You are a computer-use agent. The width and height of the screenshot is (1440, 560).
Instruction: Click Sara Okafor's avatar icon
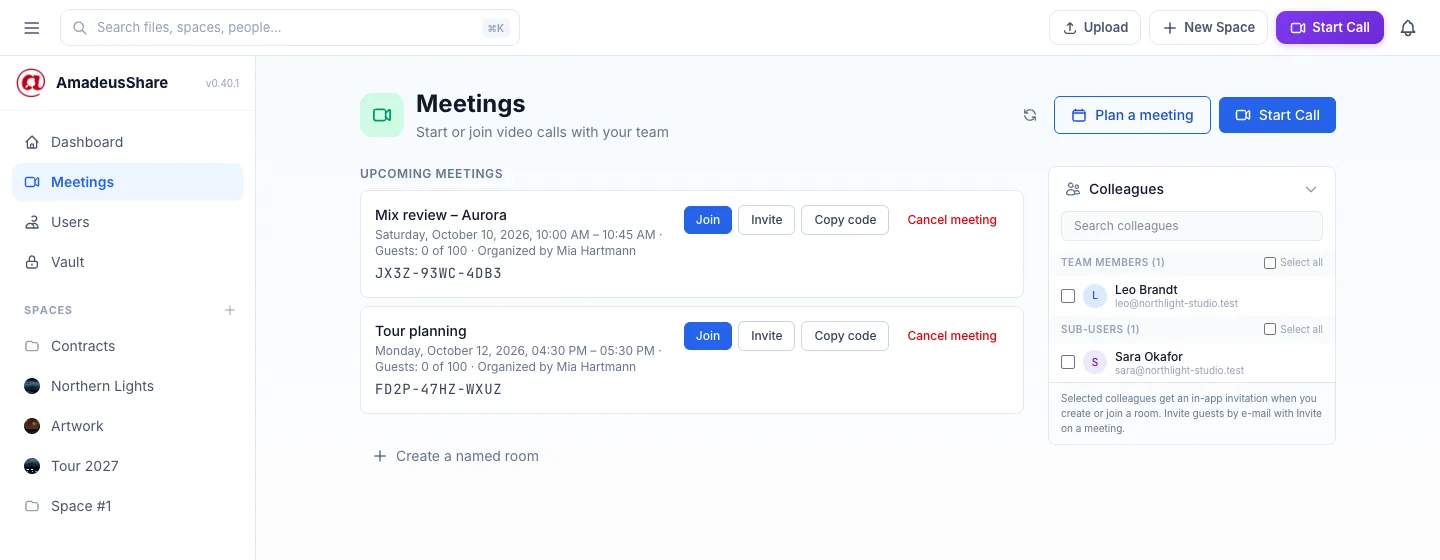click(x=1095, y=362)
